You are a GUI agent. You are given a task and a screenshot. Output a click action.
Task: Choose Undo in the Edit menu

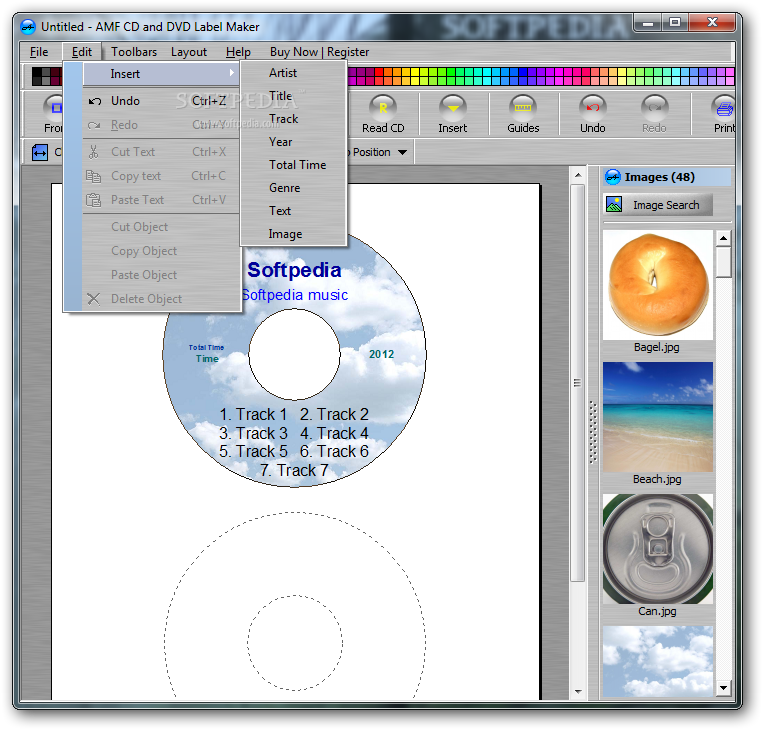pyautogui.click(x=161, y=101)
